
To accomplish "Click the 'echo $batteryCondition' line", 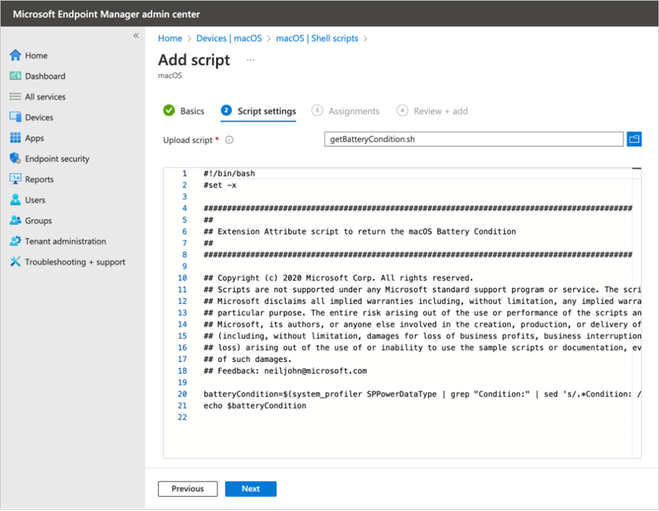I will point(255,405).
